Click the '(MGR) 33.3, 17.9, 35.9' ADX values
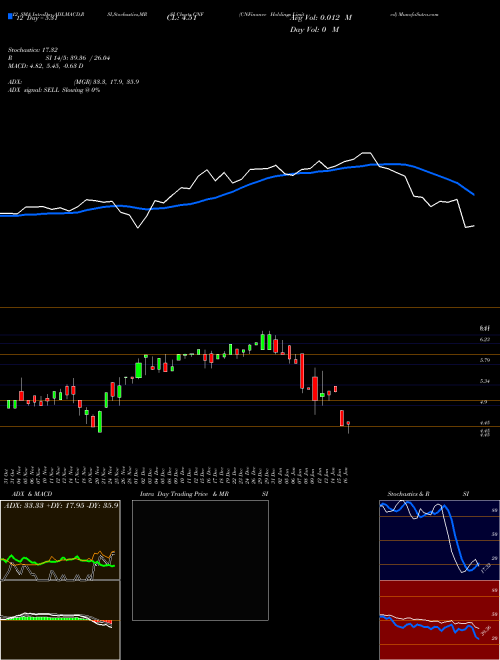This screenshot has width=500, height=660. coord(106,82)
